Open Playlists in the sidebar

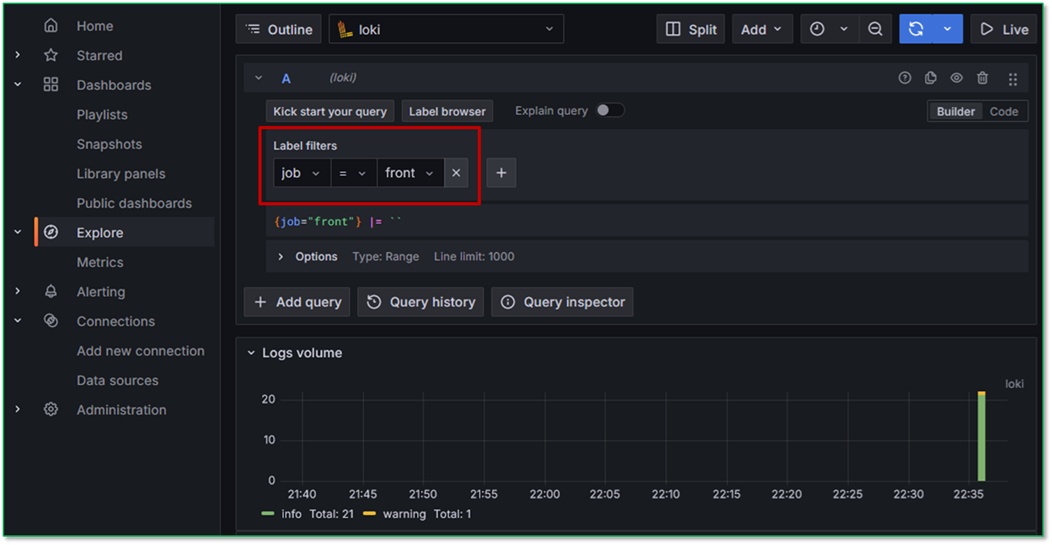click(x=102, y=115)
